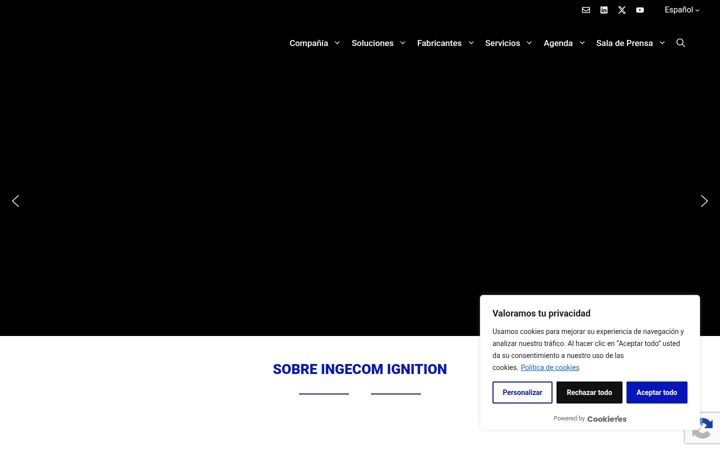This screenshot has height=450, width=720.
Task: Open the X (Twitter) social icon
Action: click(622, 10)
